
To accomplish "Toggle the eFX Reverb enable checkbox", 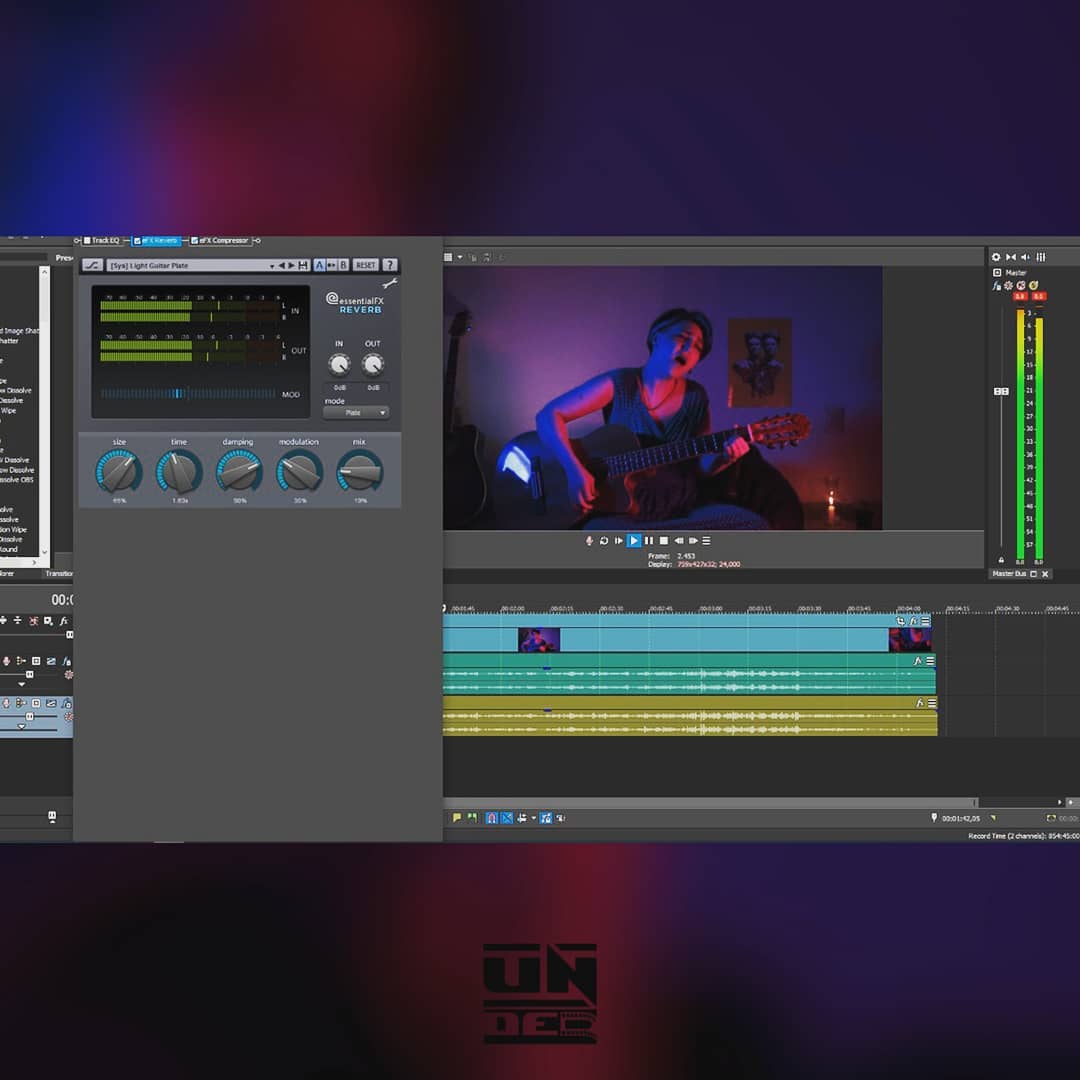I will click(137, 240).
